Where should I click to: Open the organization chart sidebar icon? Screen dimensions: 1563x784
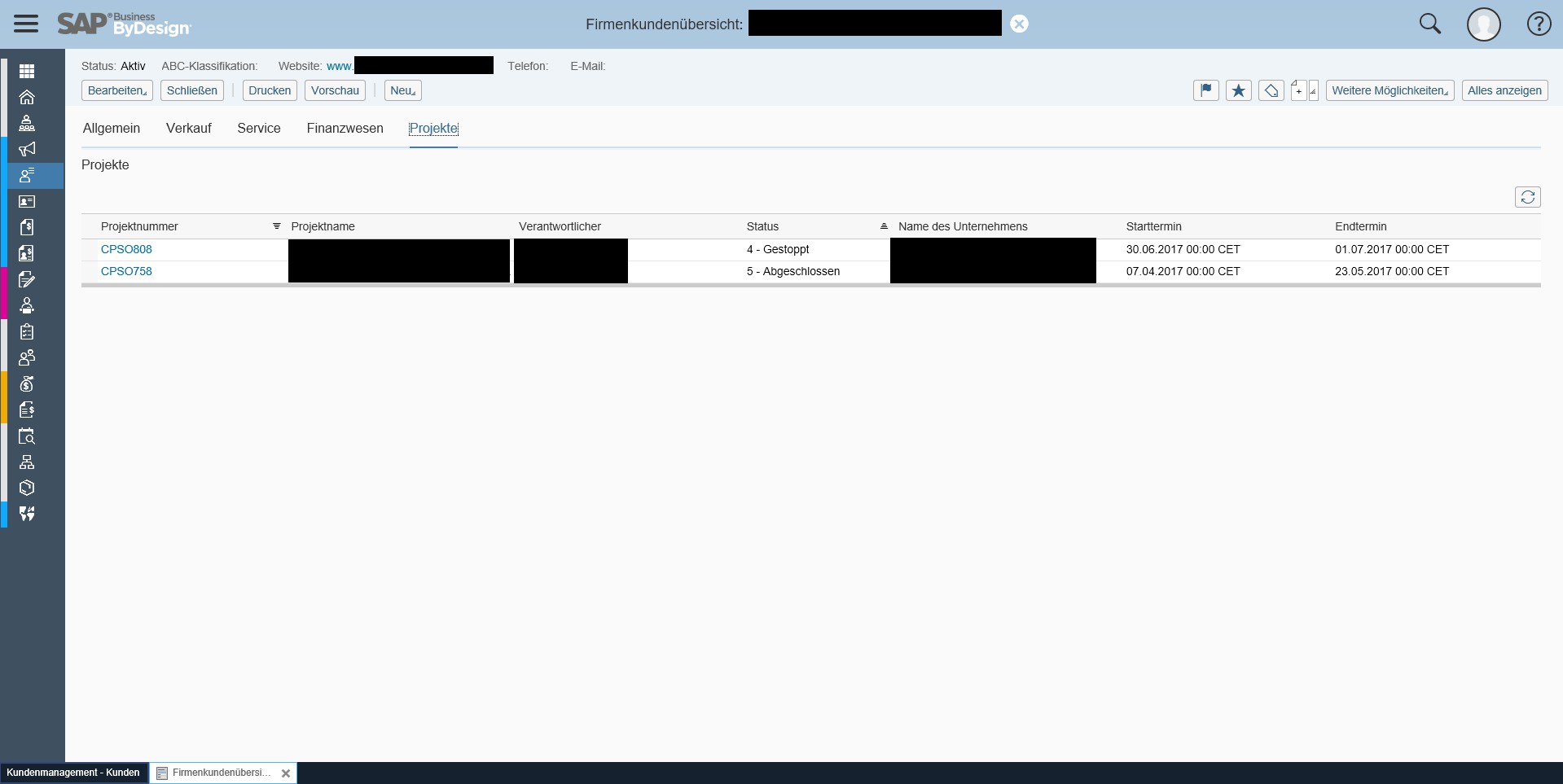pos(27,462)
